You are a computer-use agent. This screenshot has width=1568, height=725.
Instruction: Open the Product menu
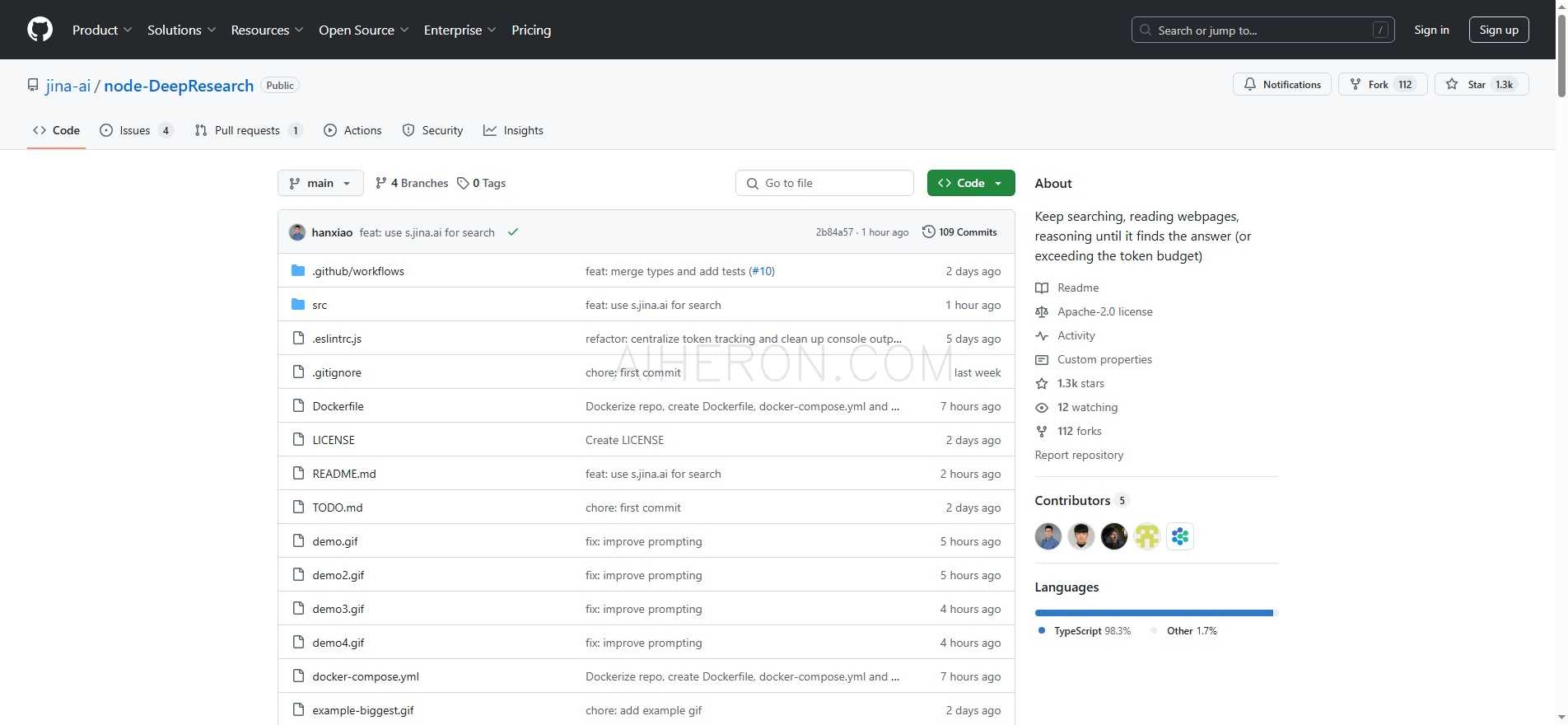click(102, 30)
